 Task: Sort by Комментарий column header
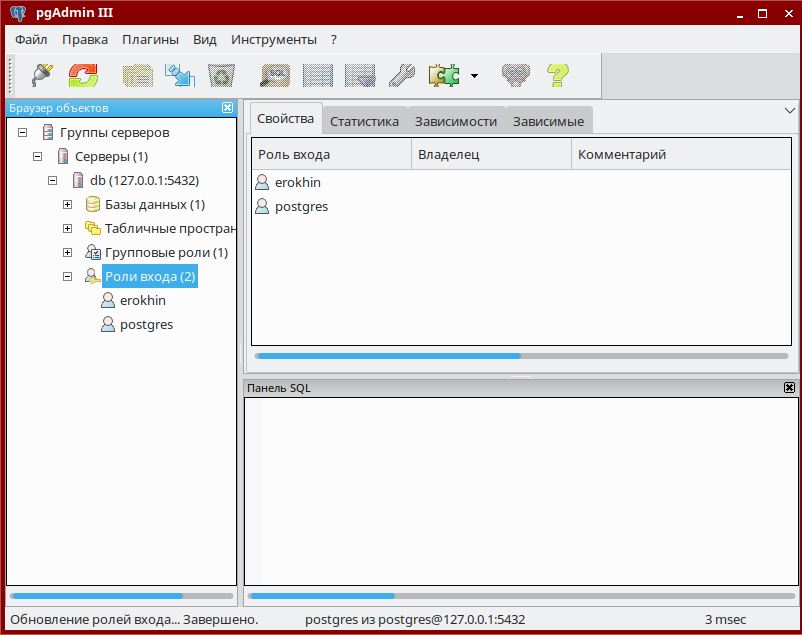[x=681, y=155]
